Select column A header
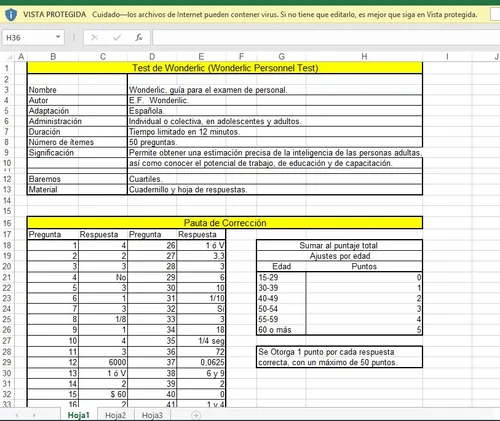 [21, 57]
